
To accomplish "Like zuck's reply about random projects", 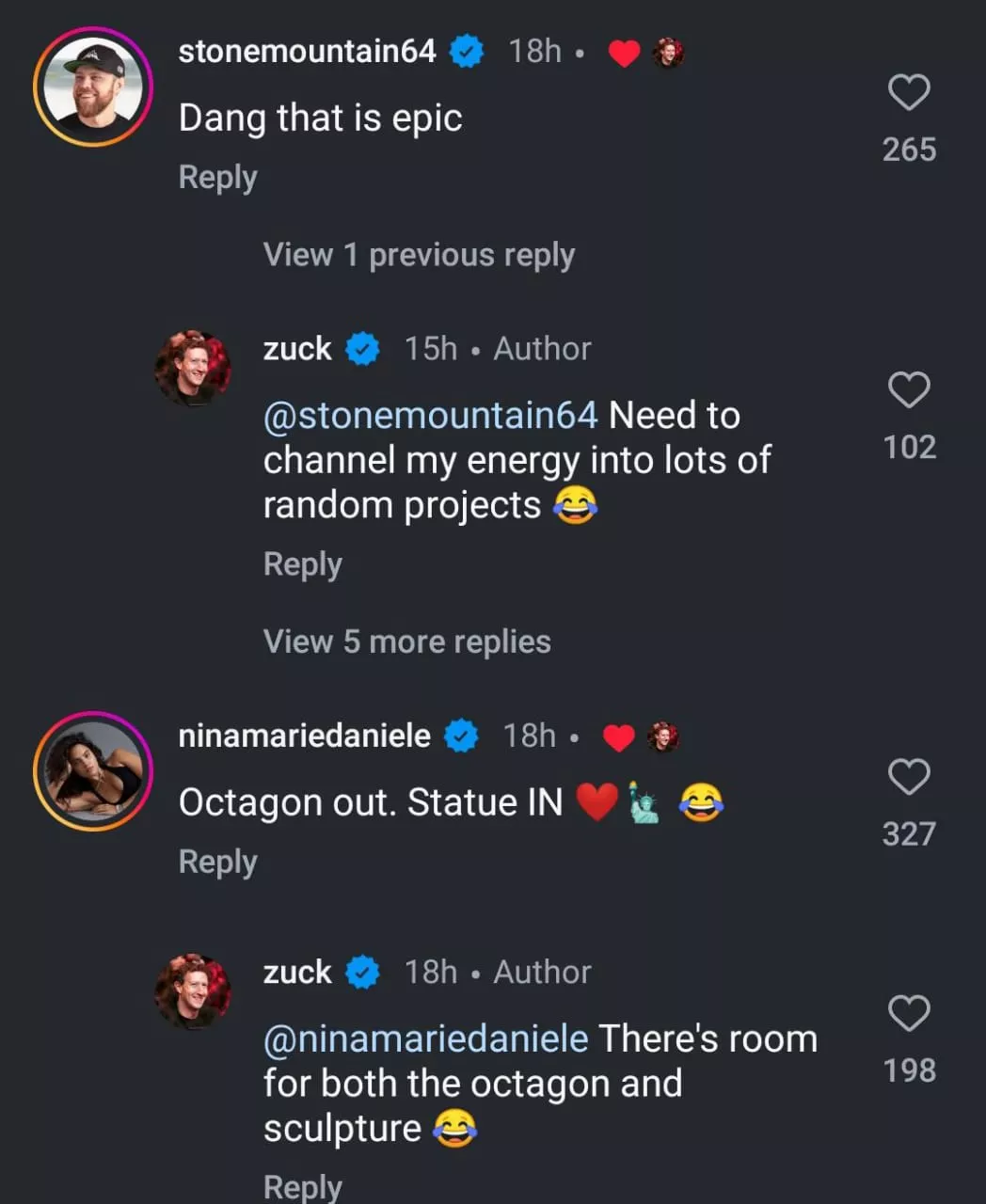I will pos(909,390).
